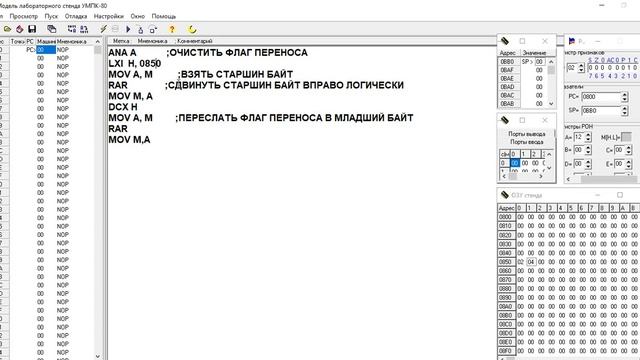
Task: Click into the A= register field
Action: 579,137
